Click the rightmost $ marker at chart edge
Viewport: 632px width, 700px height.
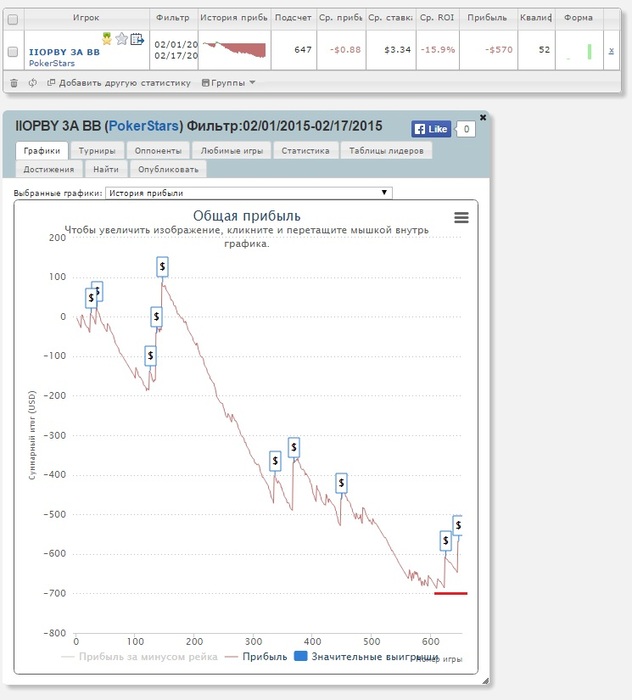tap(457, 525)
